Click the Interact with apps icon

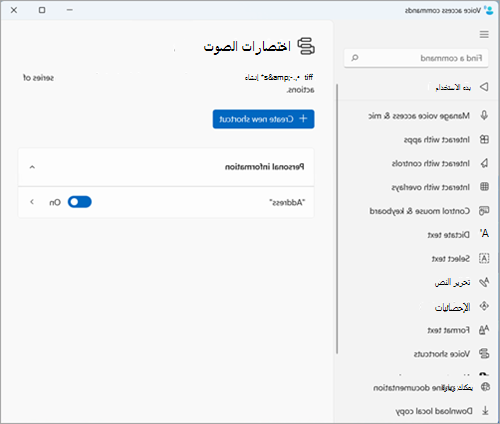484,139
